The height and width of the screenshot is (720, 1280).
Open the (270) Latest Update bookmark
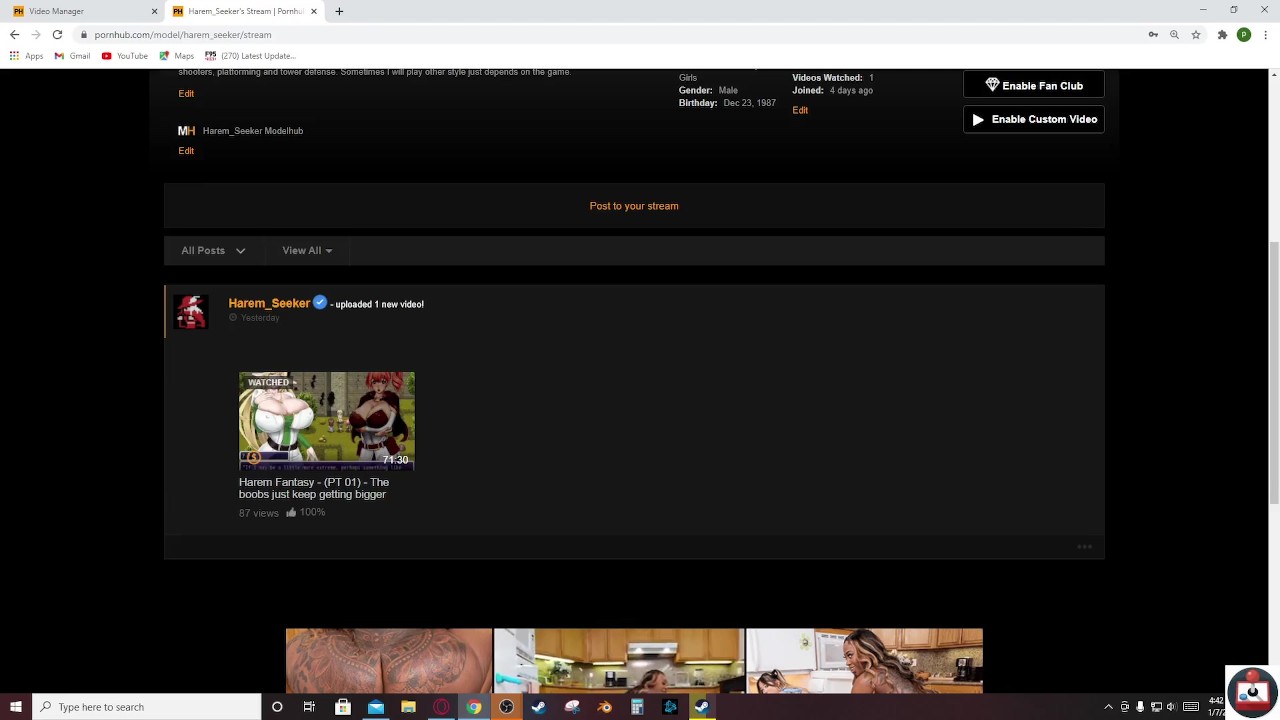point(250,56)
